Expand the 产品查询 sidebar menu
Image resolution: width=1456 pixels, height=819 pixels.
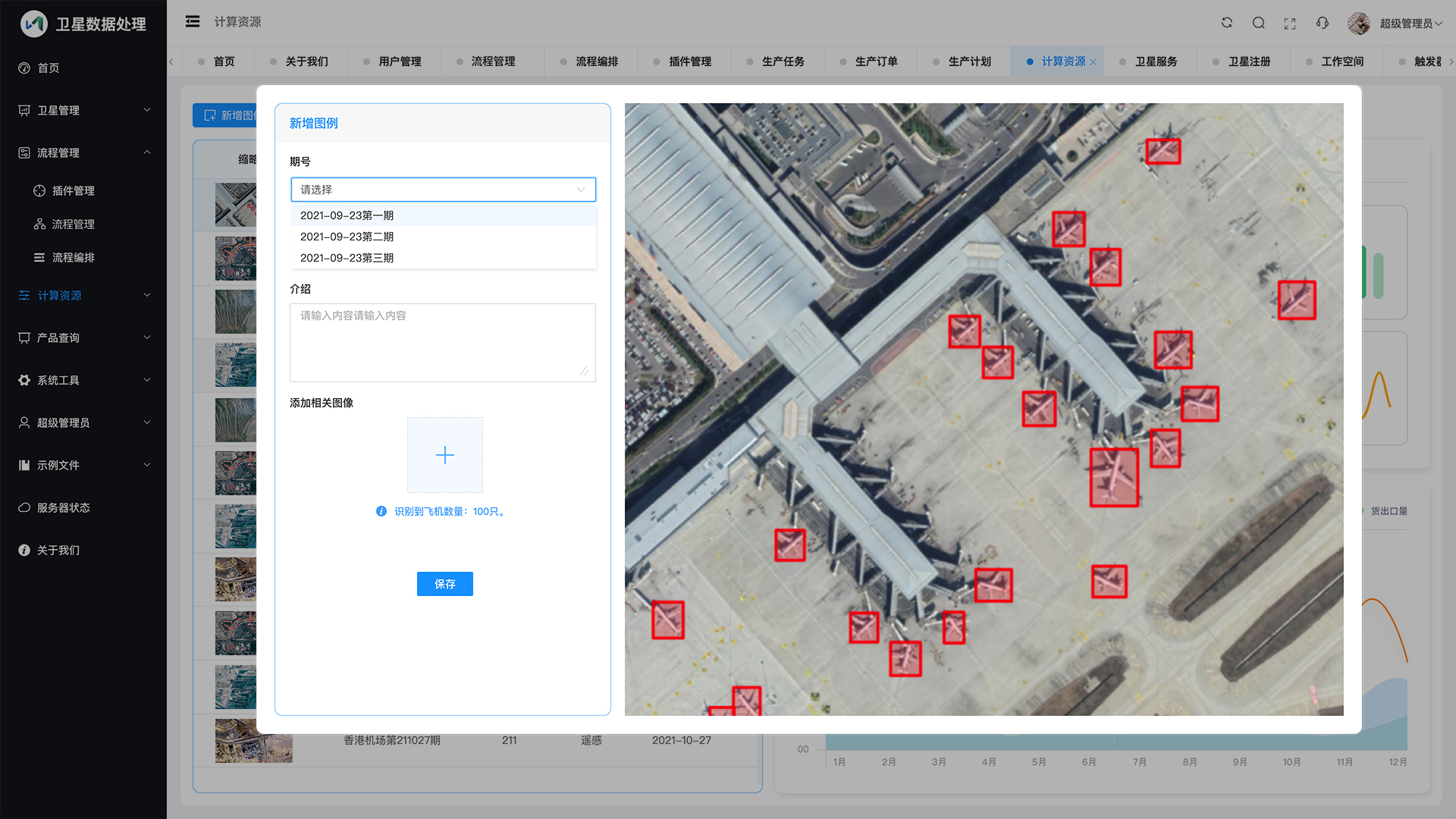tap(83, 337)
